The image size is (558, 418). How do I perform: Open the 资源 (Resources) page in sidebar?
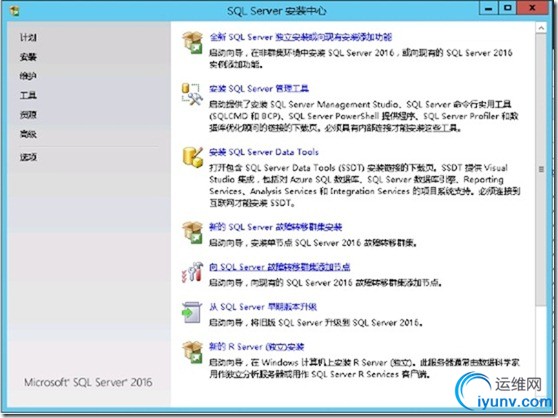point(28,115)
